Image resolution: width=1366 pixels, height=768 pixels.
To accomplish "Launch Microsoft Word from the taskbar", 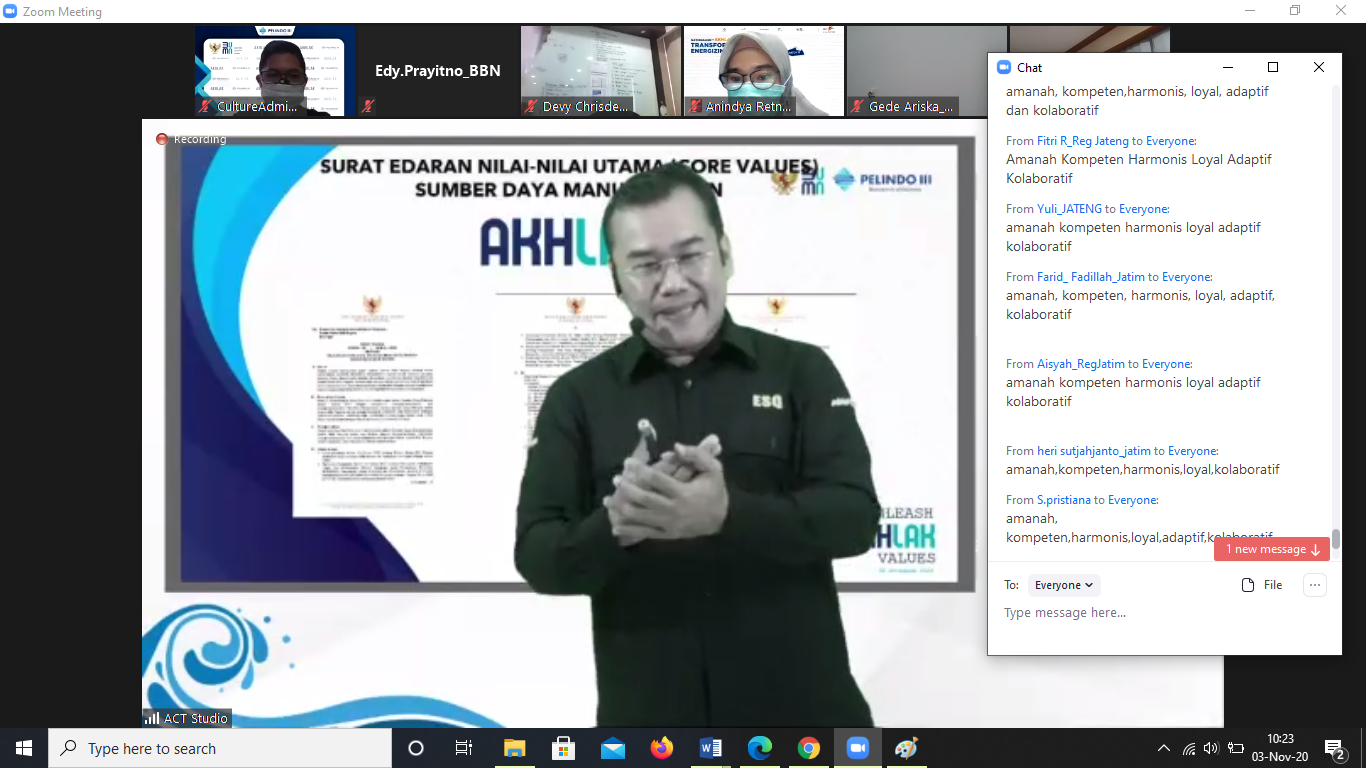I will (x=711, y=748).
